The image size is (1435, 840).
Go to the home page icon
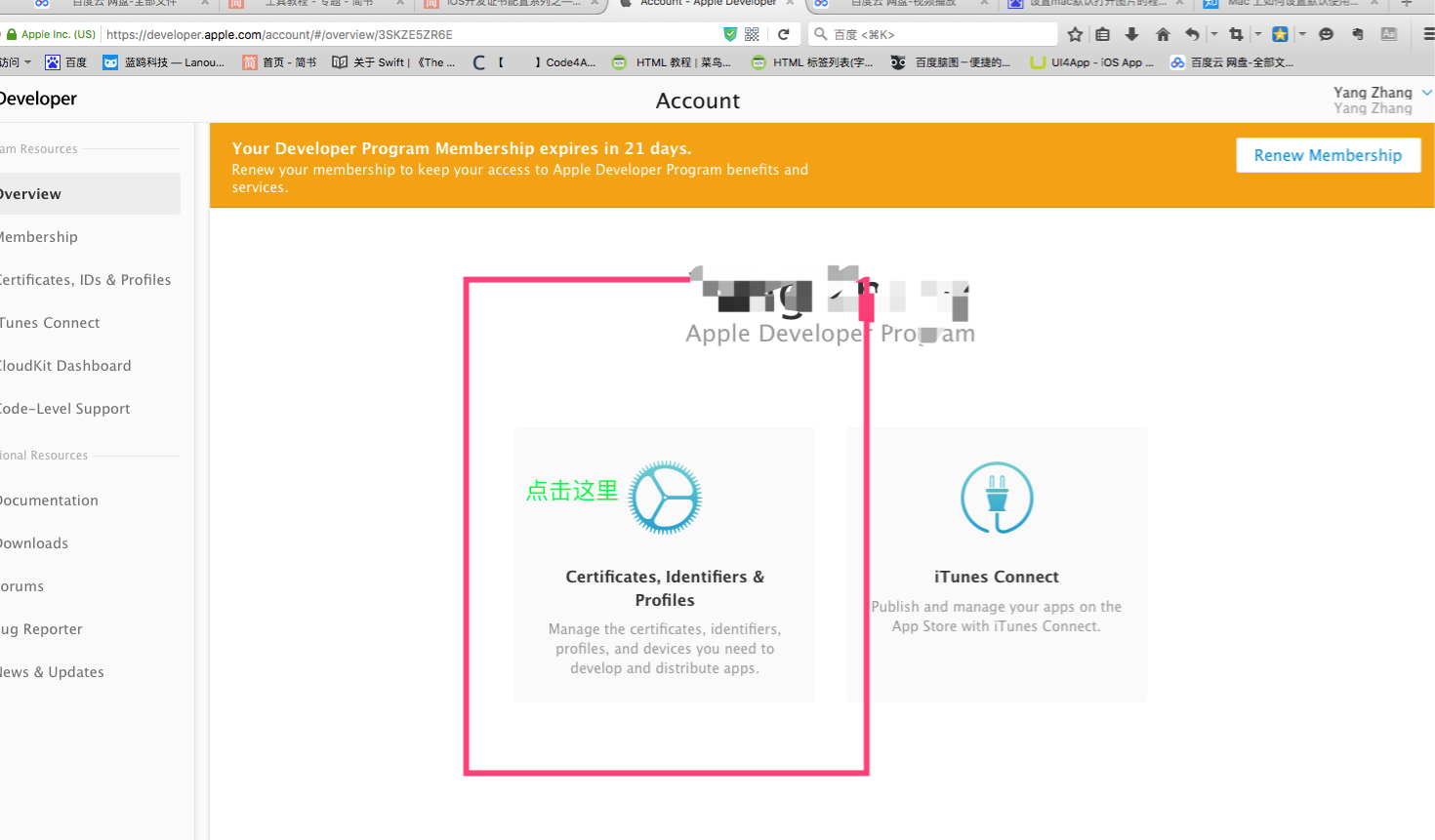[1162, 34]
